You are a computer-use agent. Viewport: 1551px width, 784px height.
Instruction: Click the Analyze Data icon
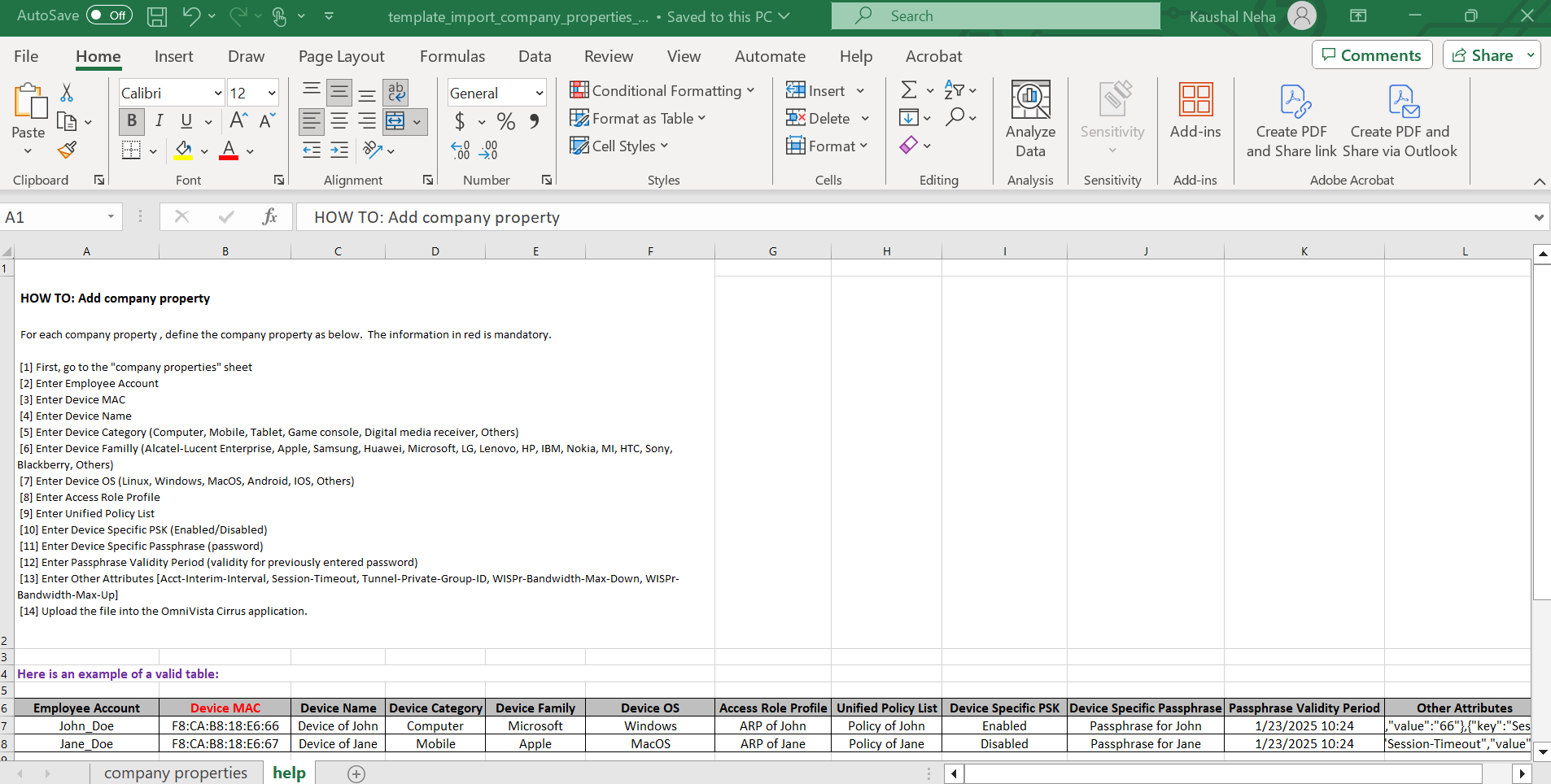click(x=1030, y=120)
